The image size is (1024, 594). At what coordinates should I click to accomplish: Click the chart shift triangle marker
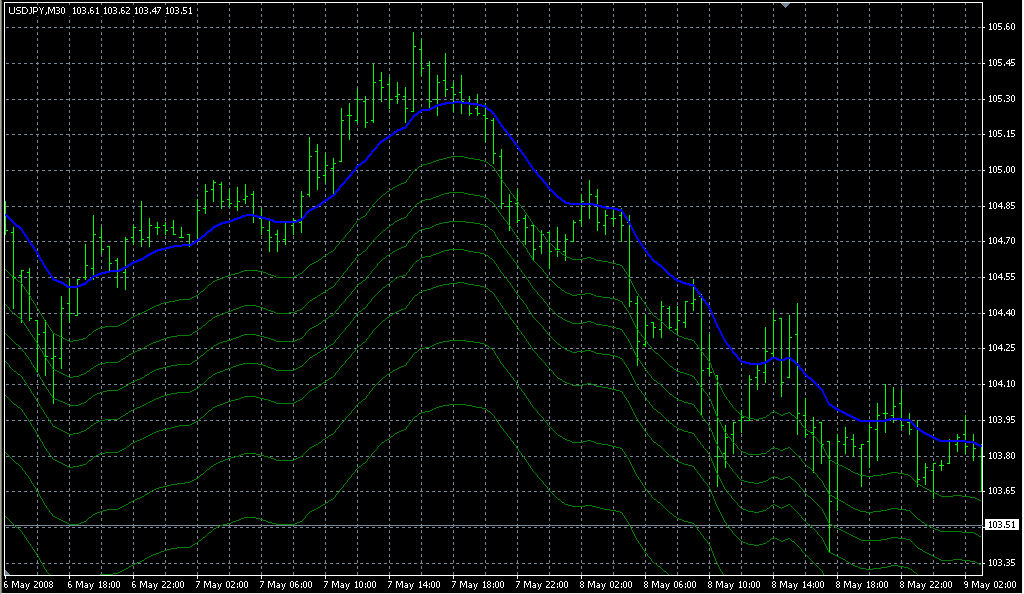(786, 6)
